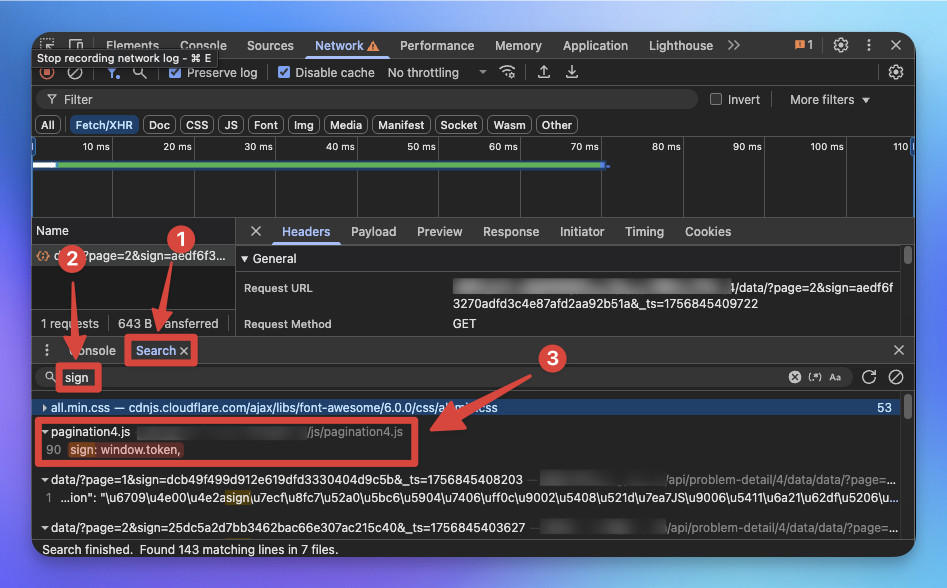Enable regular expression search option

pos(815,377)
